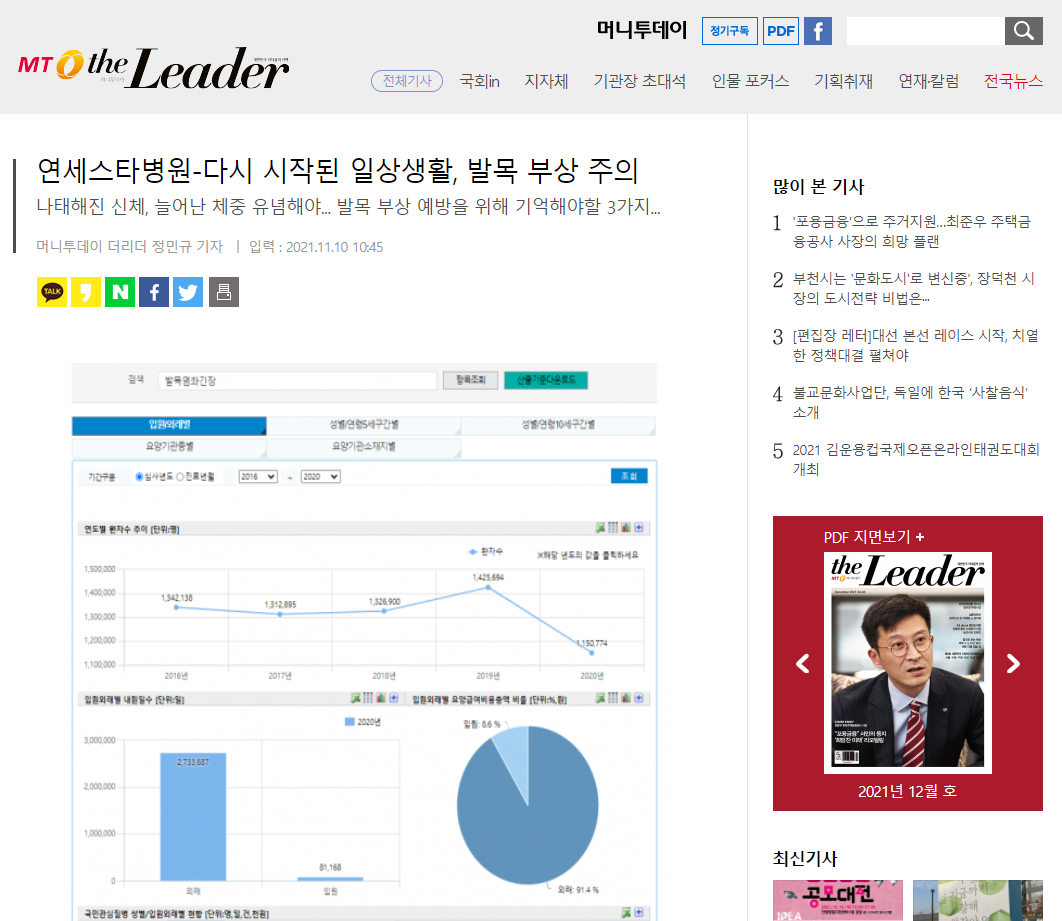Show next PDF issue with right arrow
1062x921 pixels.
pyautogui.click(x=1013, y=664)
